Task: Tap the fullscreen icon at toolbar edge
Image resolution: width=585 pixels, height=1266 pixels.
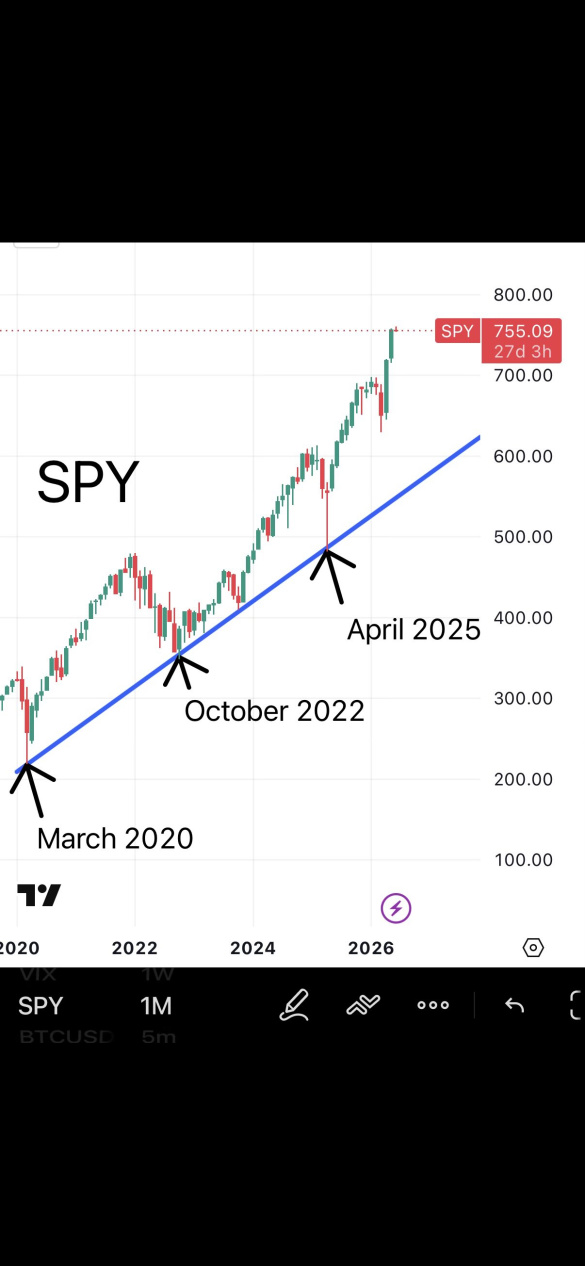Action: click(x=576, y=1005)
